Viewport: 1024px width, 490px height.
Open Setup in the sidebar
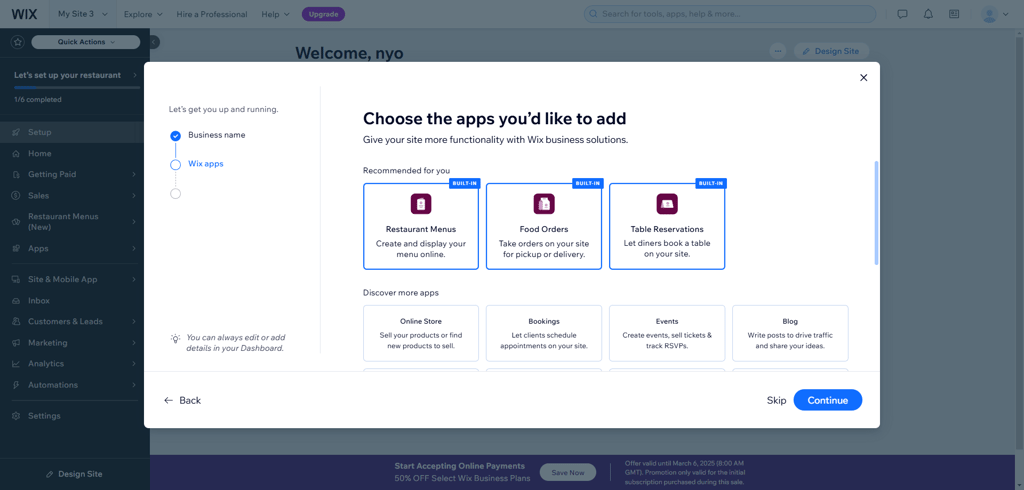(72, 132)
